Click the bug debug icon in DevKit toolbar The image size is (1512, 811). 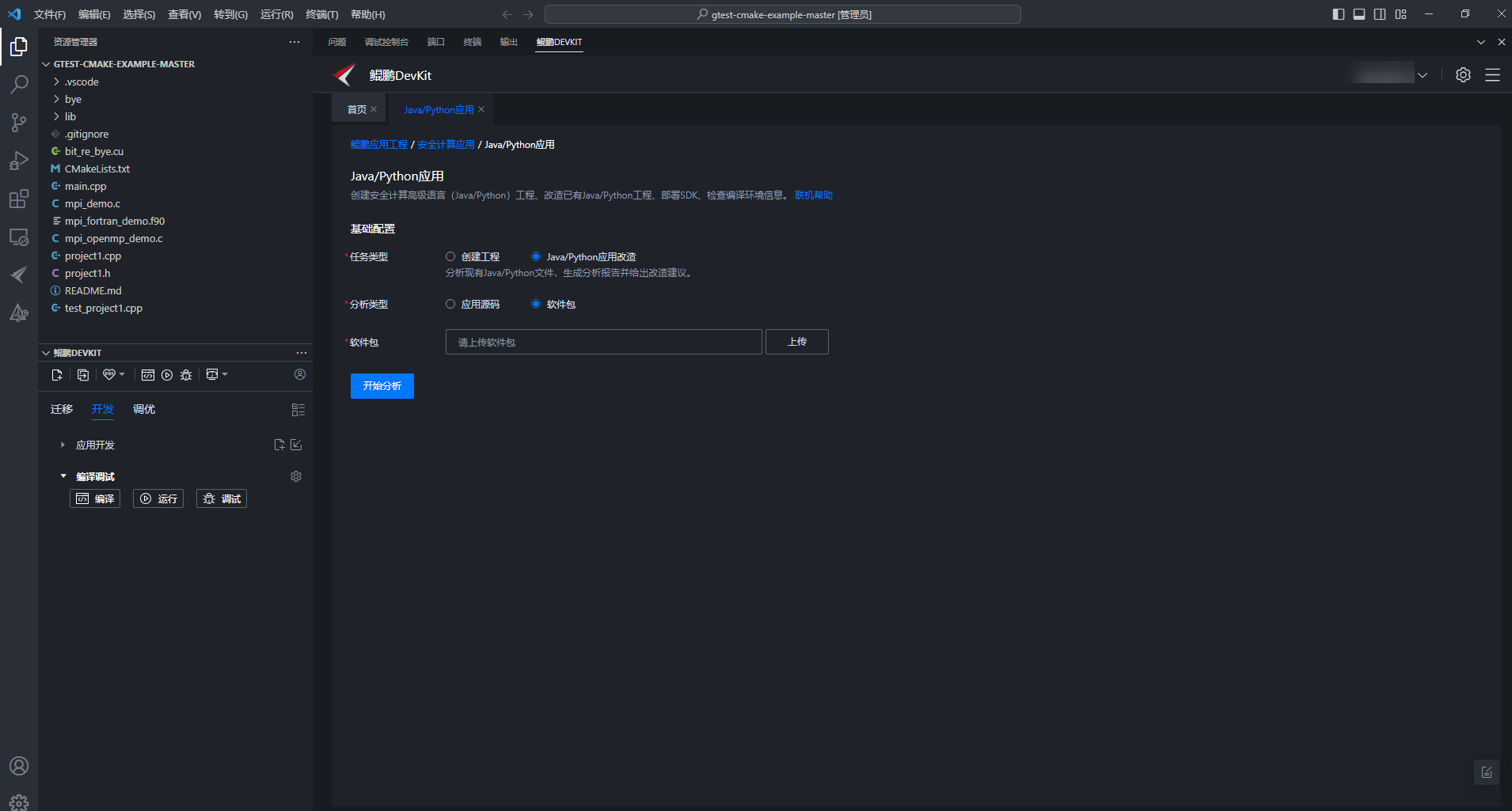(186, 375)
